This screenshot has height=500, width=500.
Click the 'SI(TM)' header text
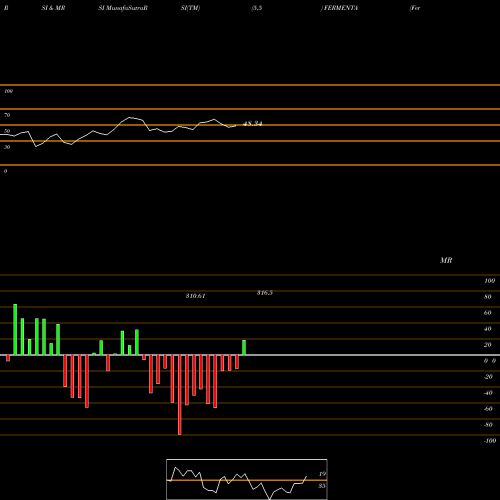190,8
